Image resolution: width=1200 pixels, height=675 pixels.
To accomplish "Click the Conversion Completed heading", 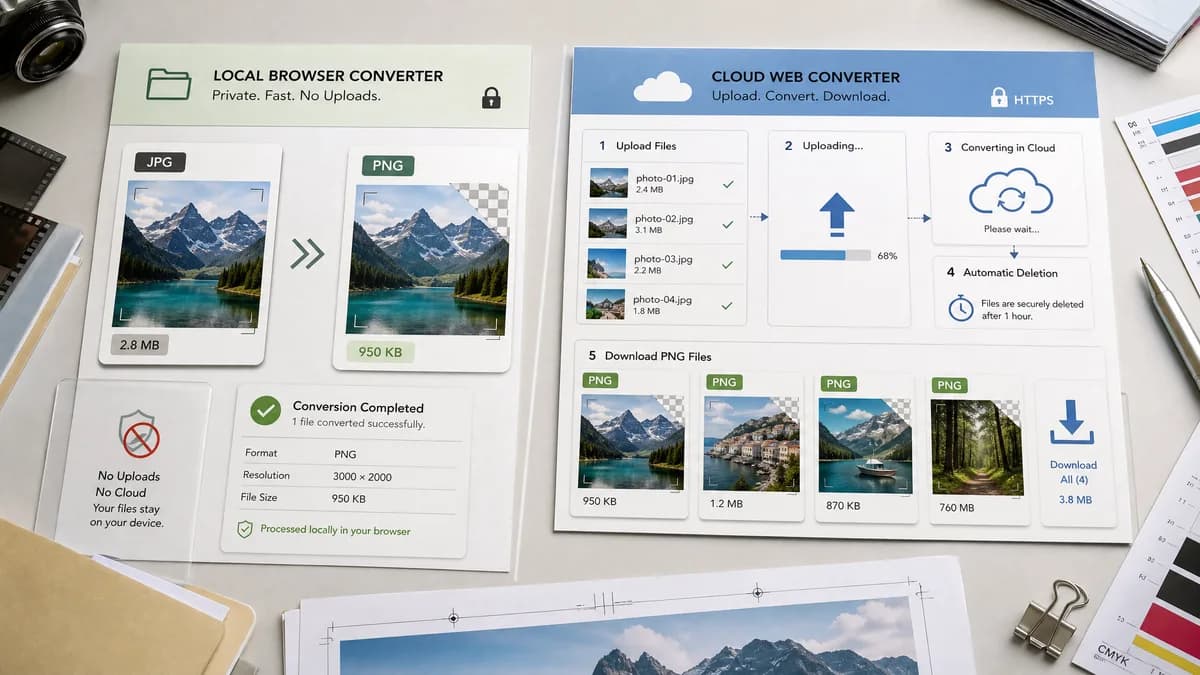I will click(358, 407).
